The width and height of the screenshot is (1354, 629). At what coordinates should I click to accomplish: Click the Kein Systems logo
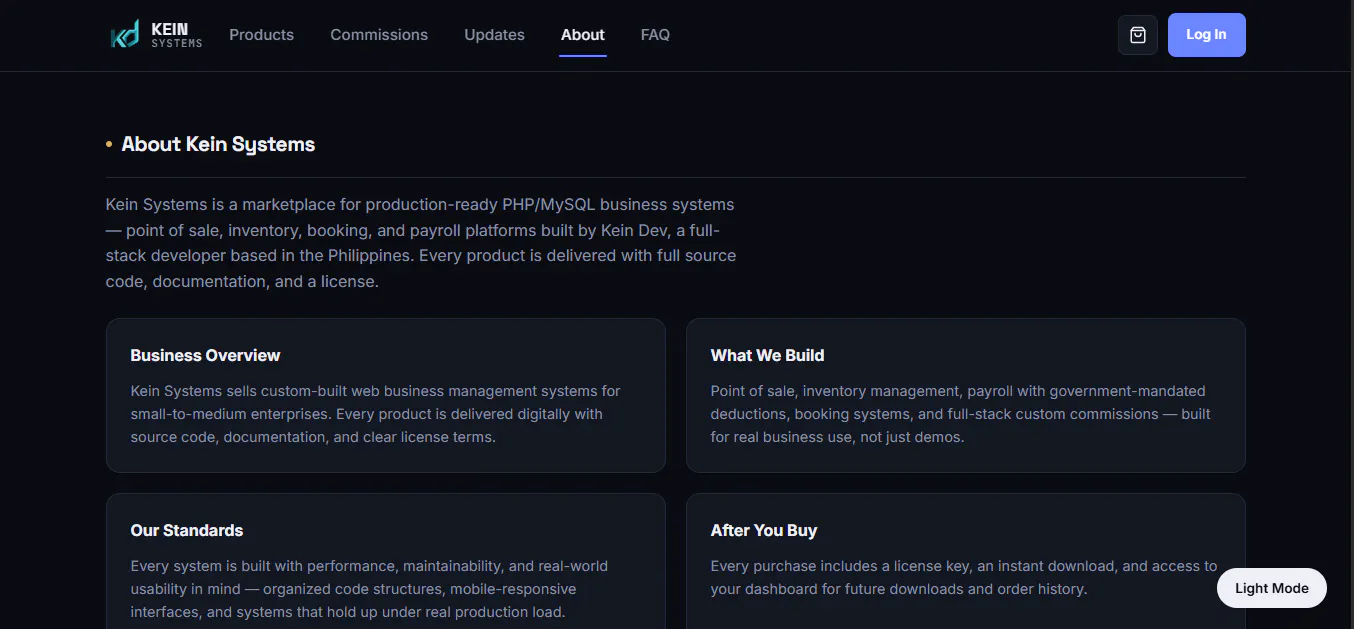tap(156, 35)
